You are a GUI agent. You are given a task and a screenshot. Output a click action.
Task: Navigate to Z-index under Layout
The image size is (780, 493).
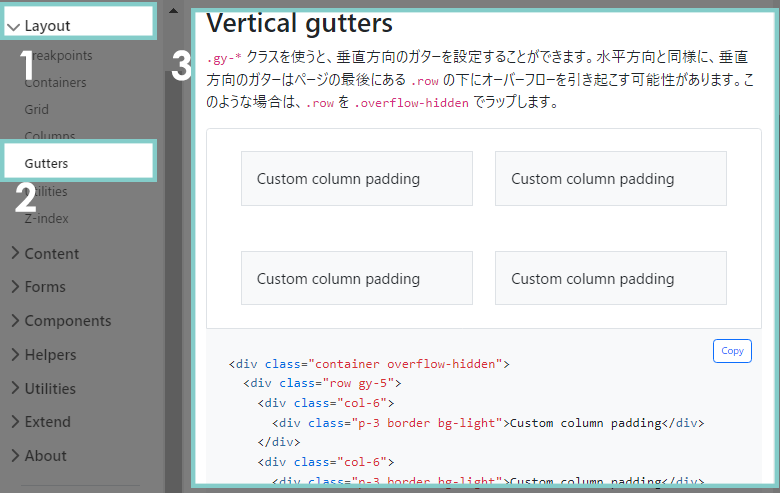click(x=47, y=218)
